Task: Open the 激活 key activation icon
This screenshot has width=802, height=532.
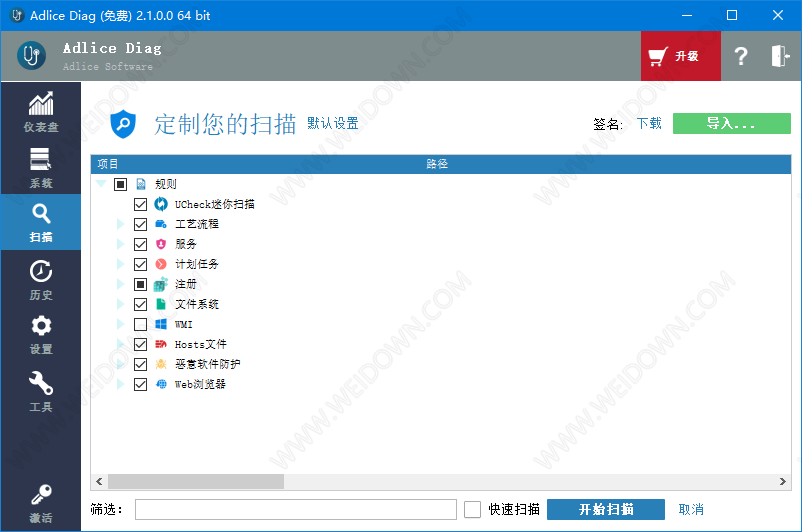Action: click(41, 495)
